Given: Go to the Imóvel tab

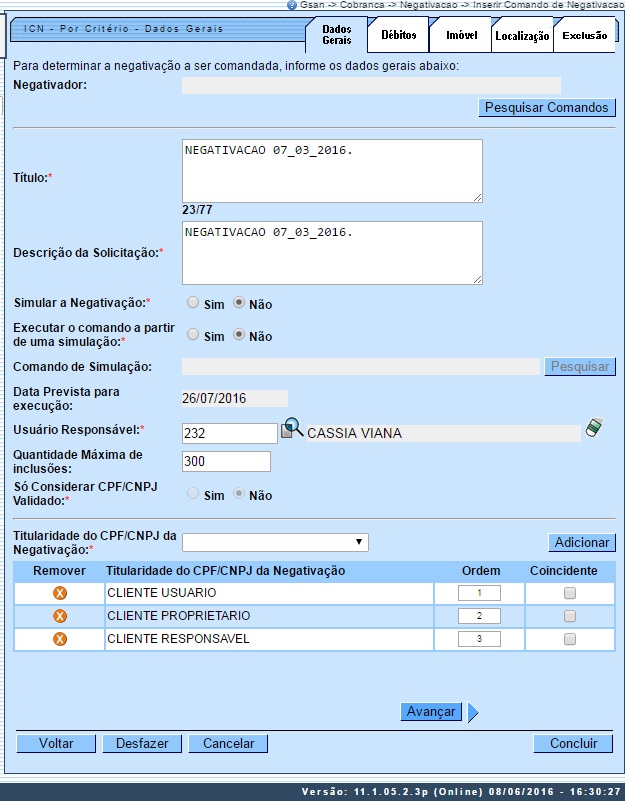Looking at the screenshot, I should pyautogui.click(x=460, y=35).
